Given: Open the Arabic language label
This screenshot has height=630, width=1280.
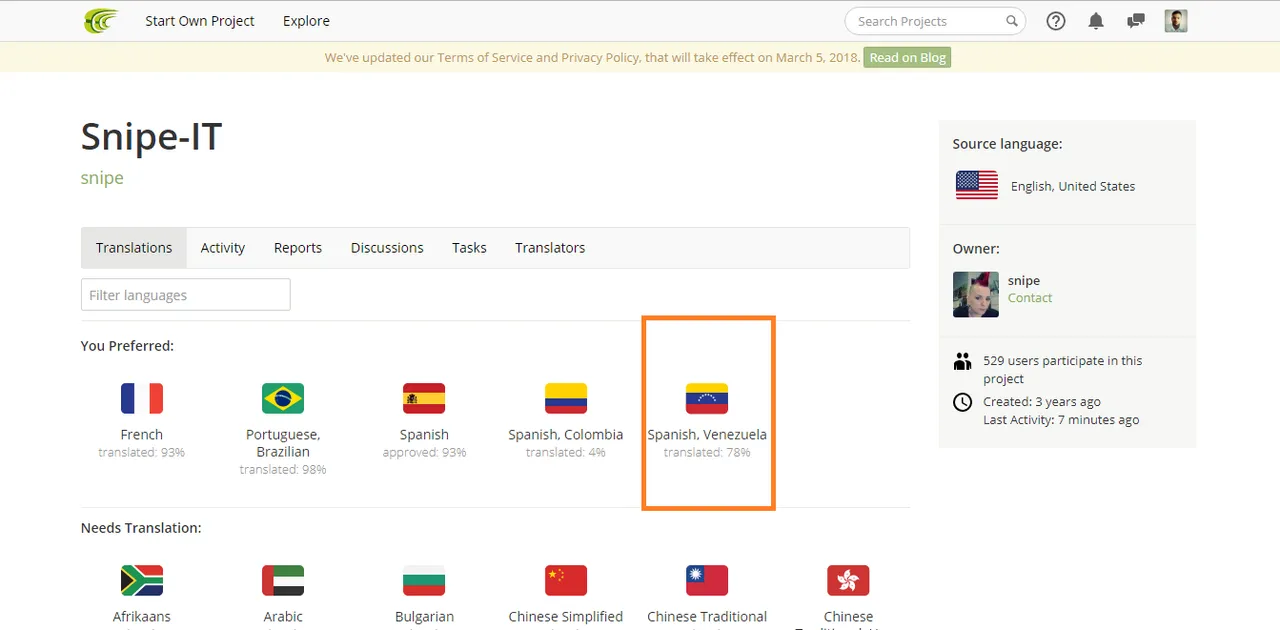Looking at the screenshot, I should (283, 617).
